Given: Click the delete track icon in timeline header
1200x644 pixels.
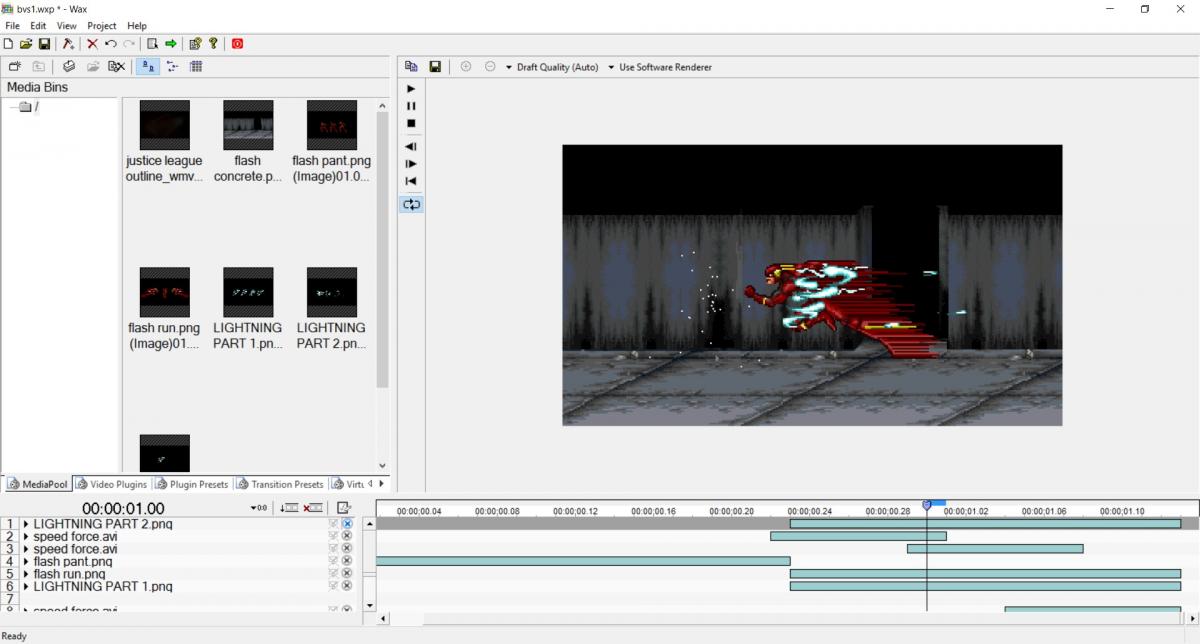Looking at the screenshot, I should (313, 509).
